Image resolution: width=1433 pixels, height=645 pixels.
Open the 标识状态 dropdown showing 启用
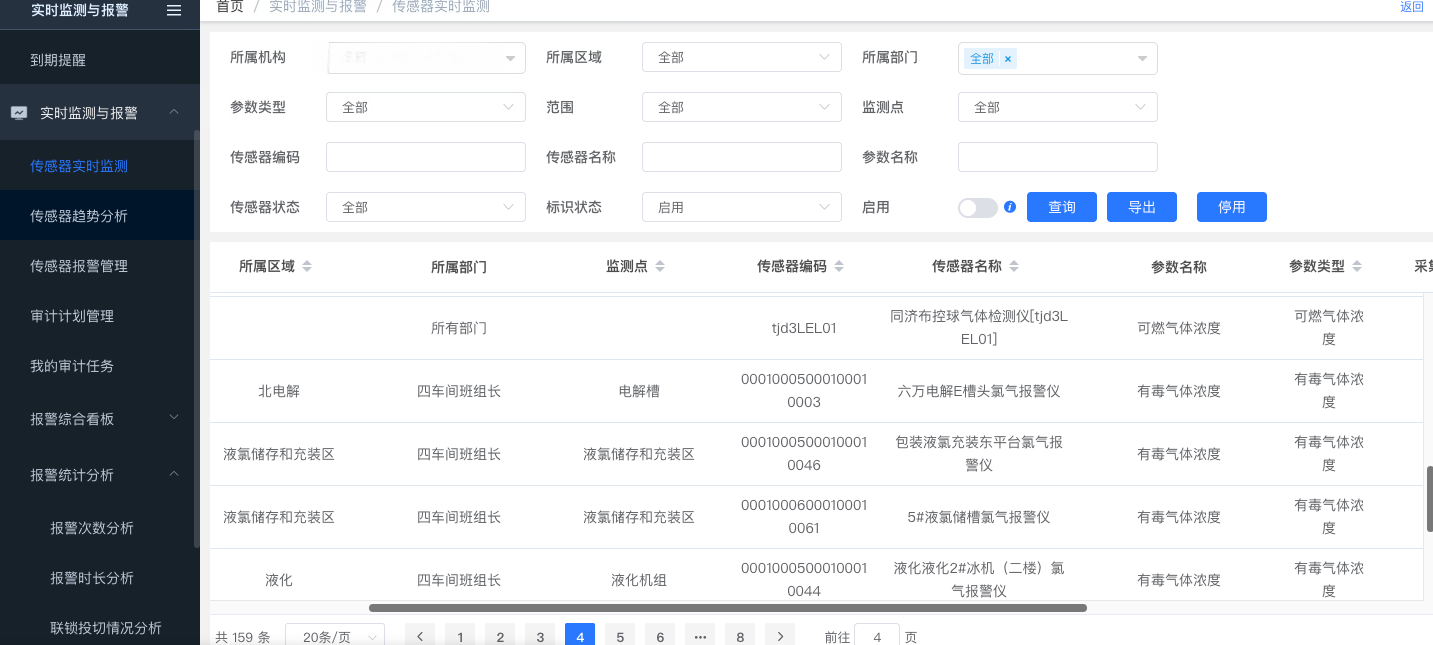[741, 207]
